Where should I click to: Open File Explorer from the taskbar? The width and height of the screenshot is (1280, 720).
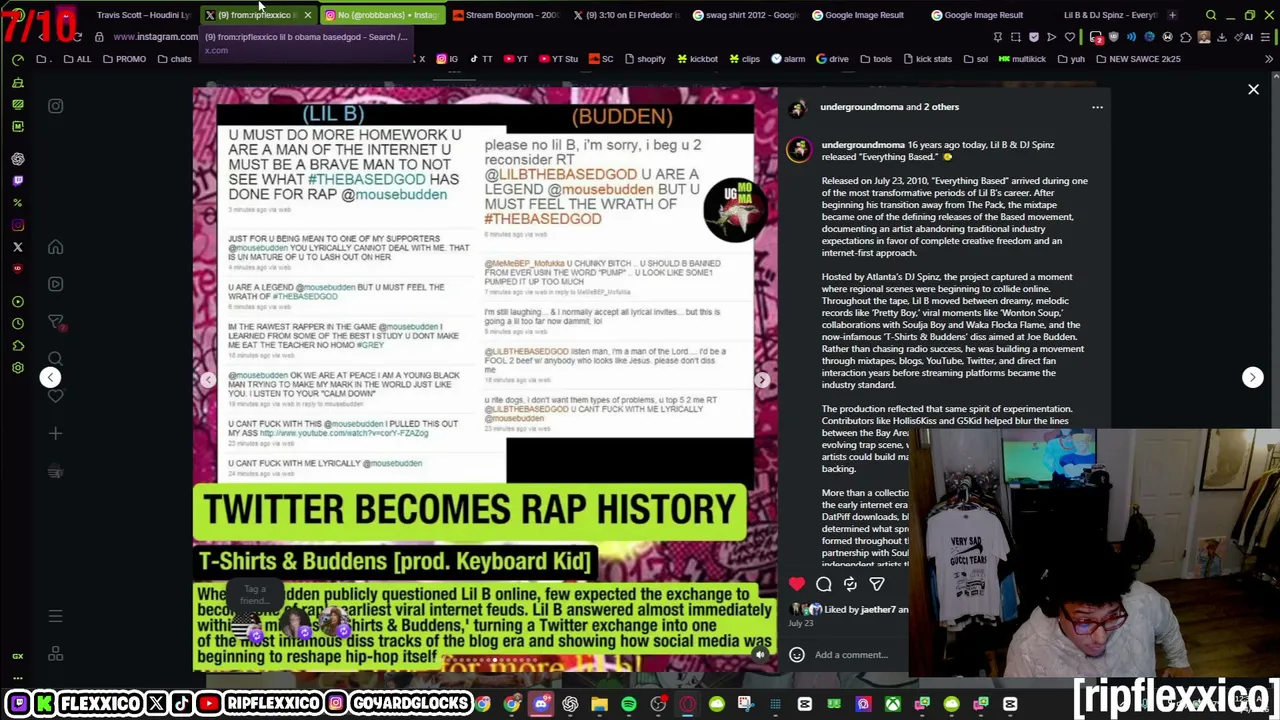coord(599,705)
